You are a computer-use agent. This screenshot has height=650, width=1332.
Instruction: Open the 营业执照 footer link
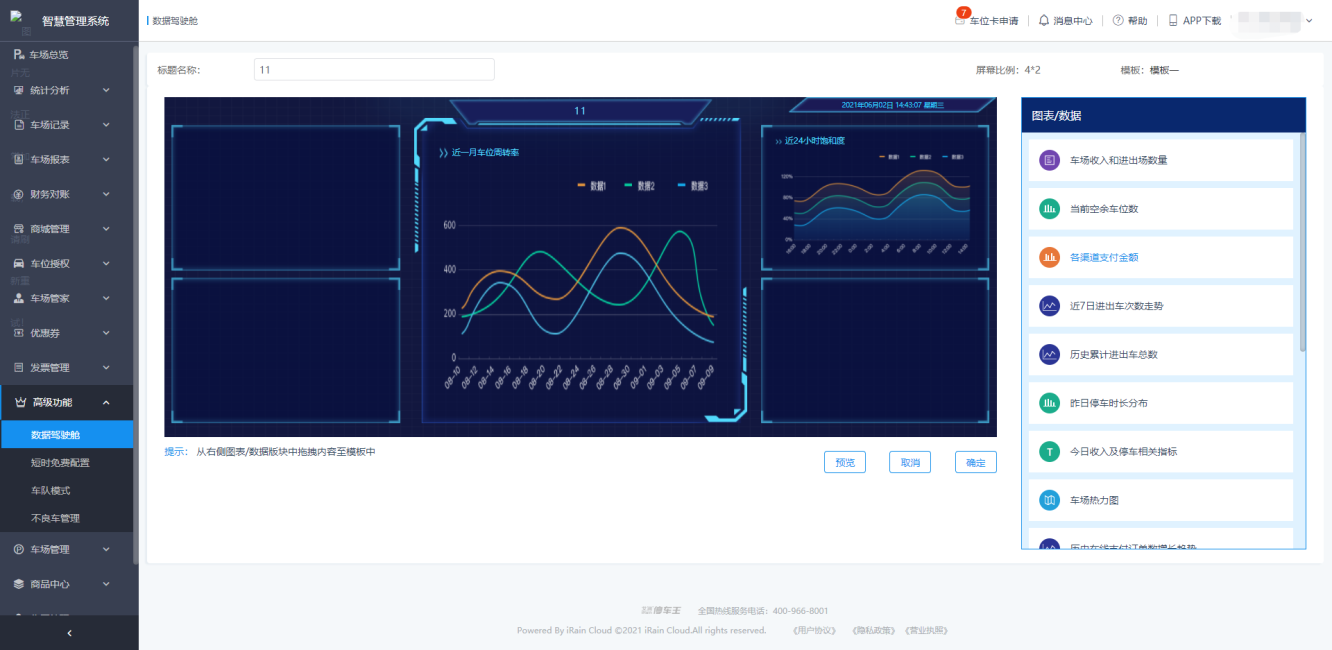click(925, 631)
